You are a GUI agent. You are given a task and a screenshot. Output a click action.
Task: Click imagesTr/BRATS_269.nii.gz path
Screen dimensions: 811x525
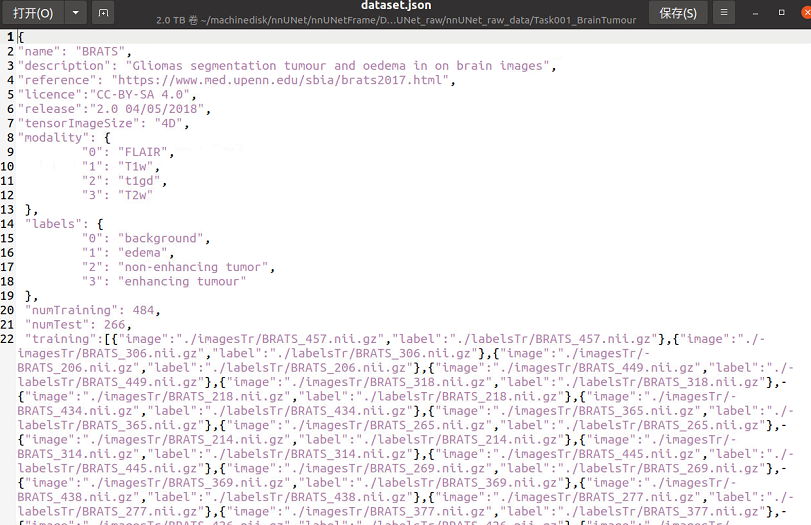point(392,470)
